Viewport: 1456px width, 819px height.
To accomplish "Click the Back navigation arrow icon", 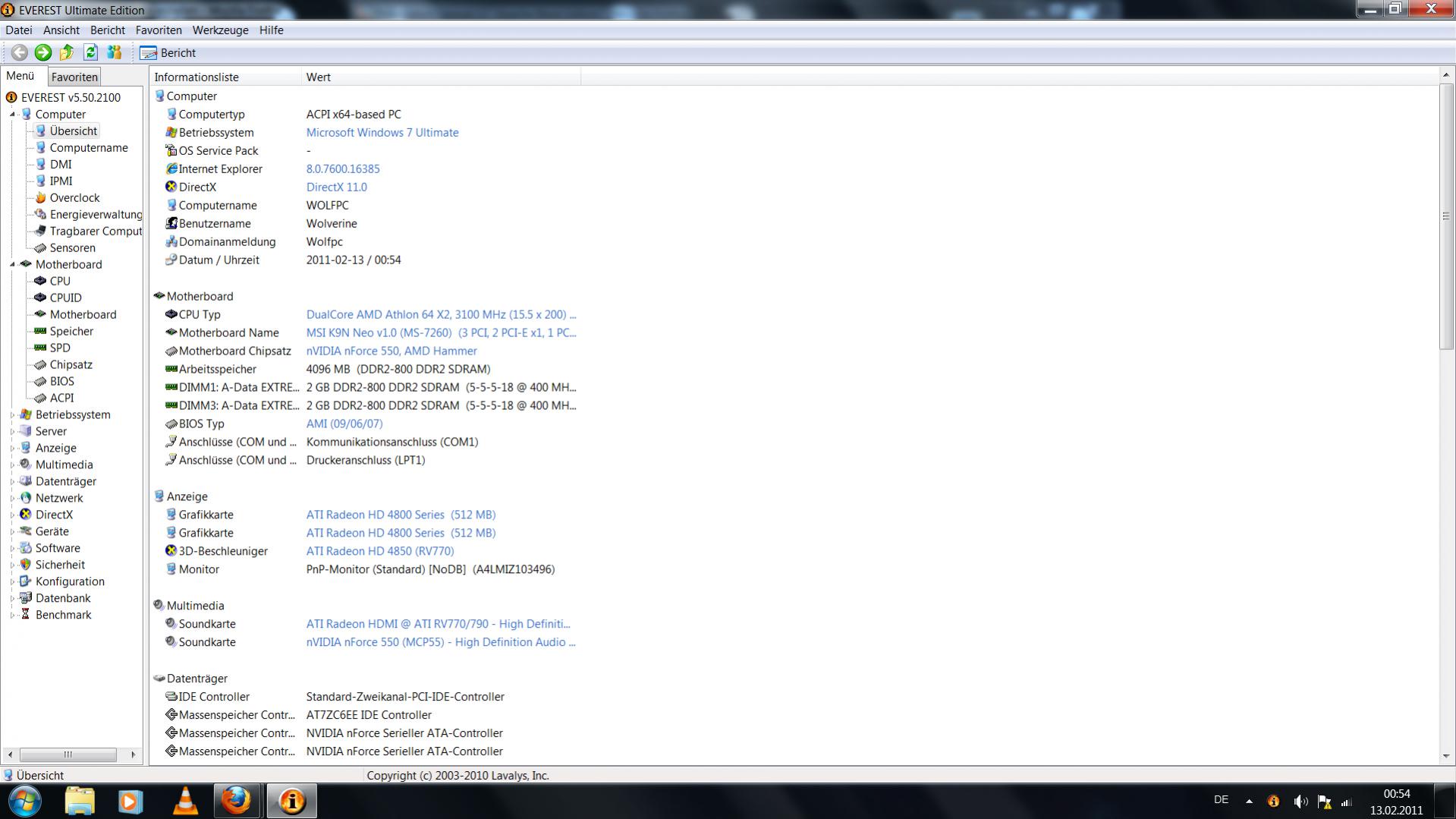I will (x=20, y=52).
